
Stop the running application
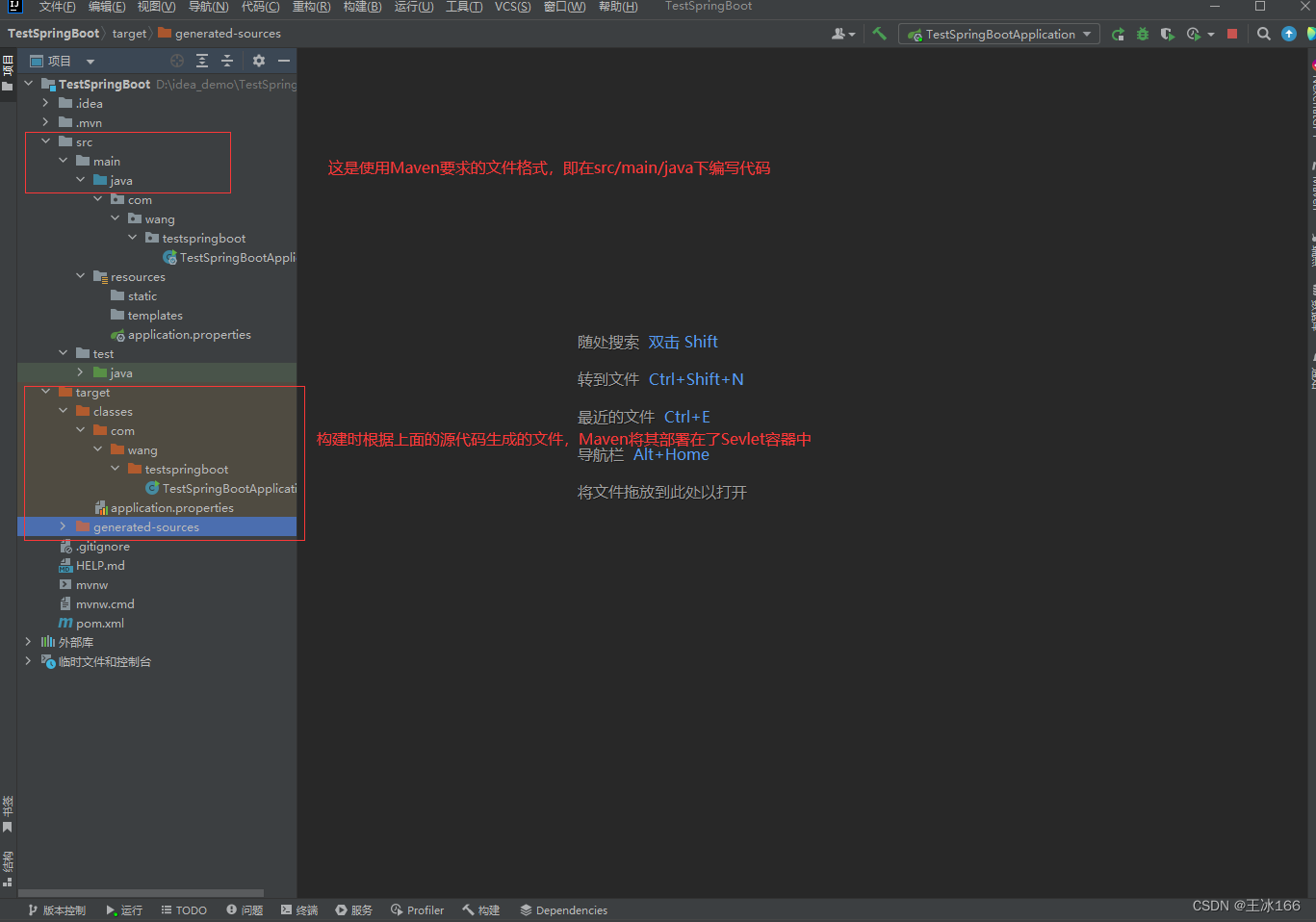tap(1232, 34)
